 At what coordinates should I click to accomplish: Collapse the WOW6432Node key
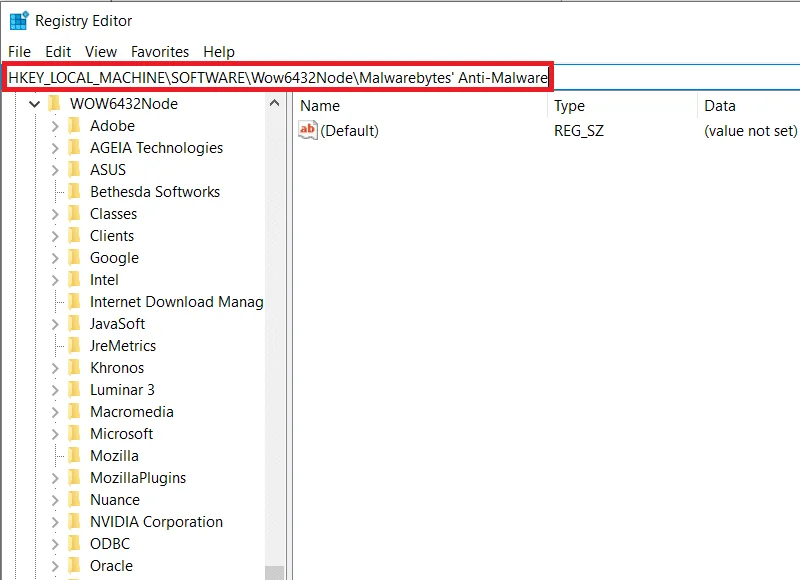34,104
